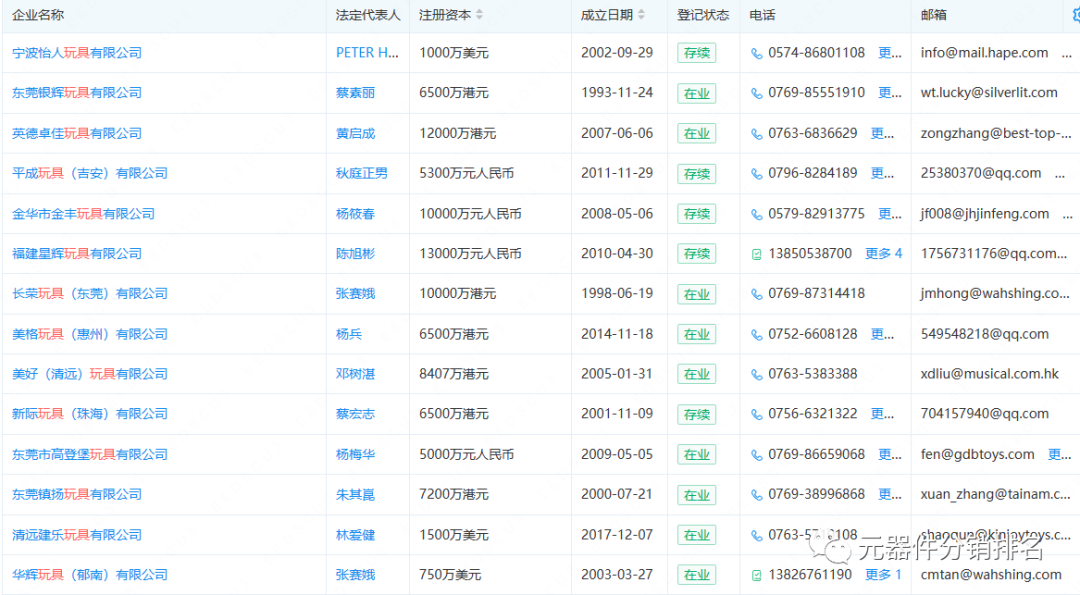This screenshot has height=595, width=1080.
Task: Open 东莞市高登堡玩具有限公司 link
Action: [90, 455]
